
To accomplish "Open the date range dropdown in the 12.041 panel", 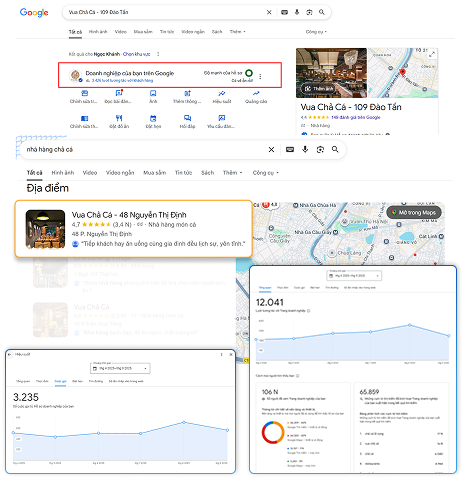I will pyautogui.click(x=354, y=276).
